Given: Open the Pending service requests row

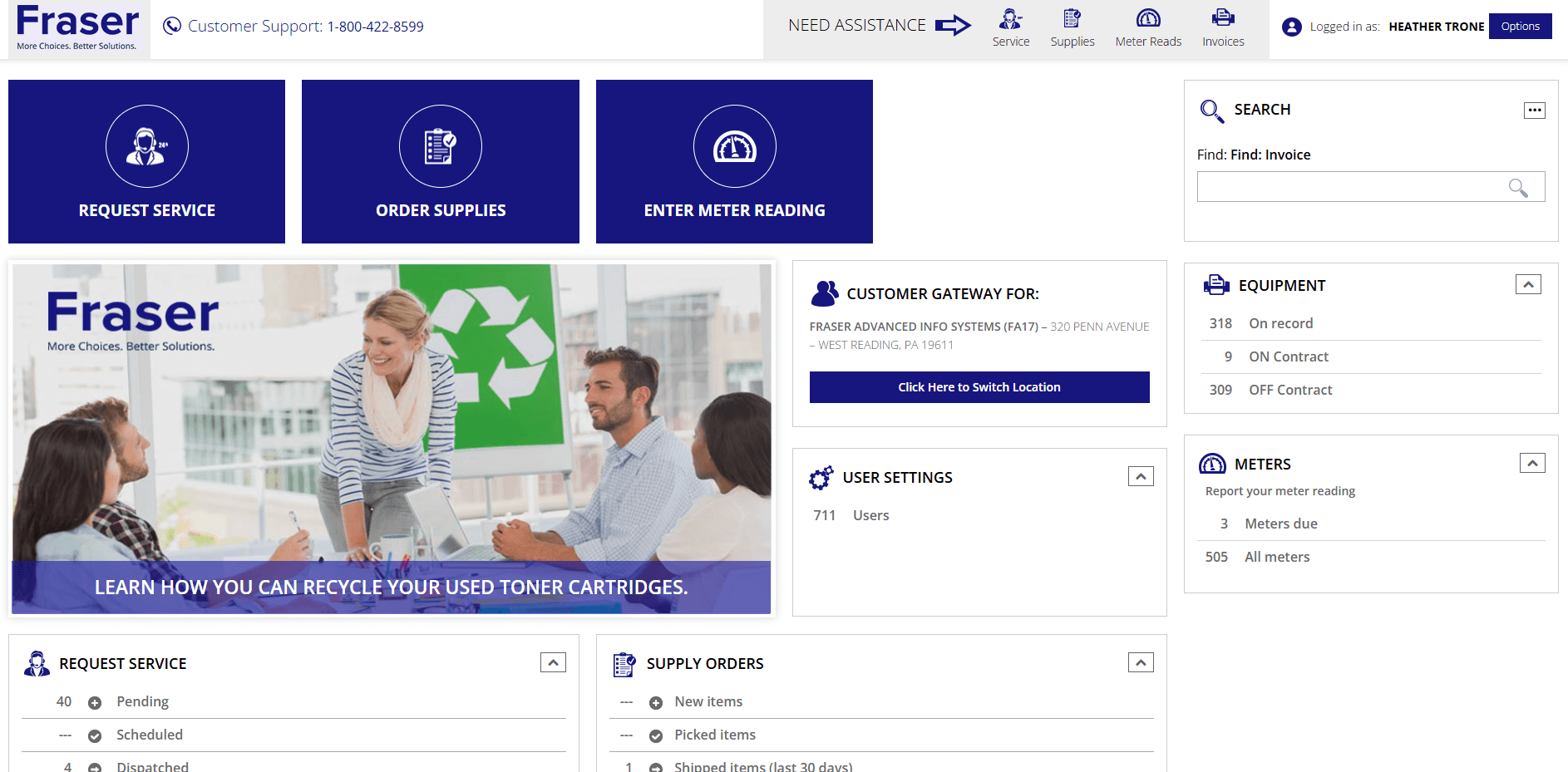Looking at the screenshot, I should tap(293, 702).
